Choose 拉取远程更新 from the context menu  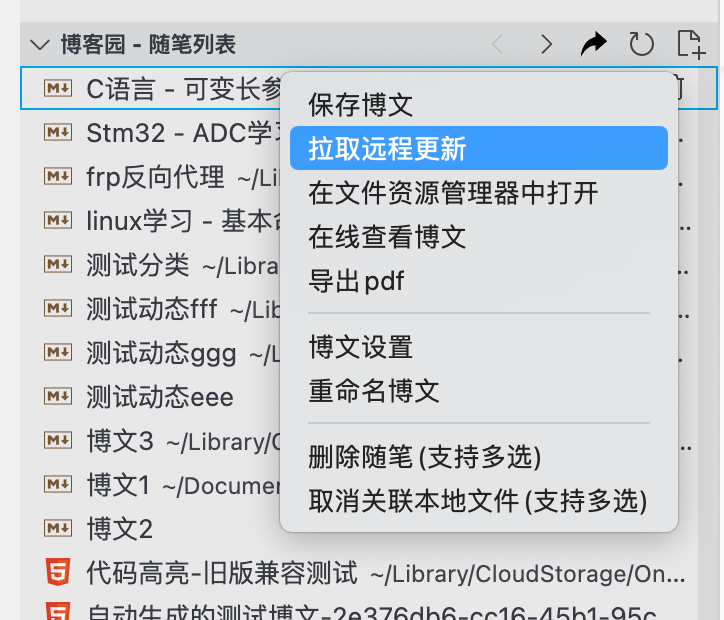tap(479, 148)
